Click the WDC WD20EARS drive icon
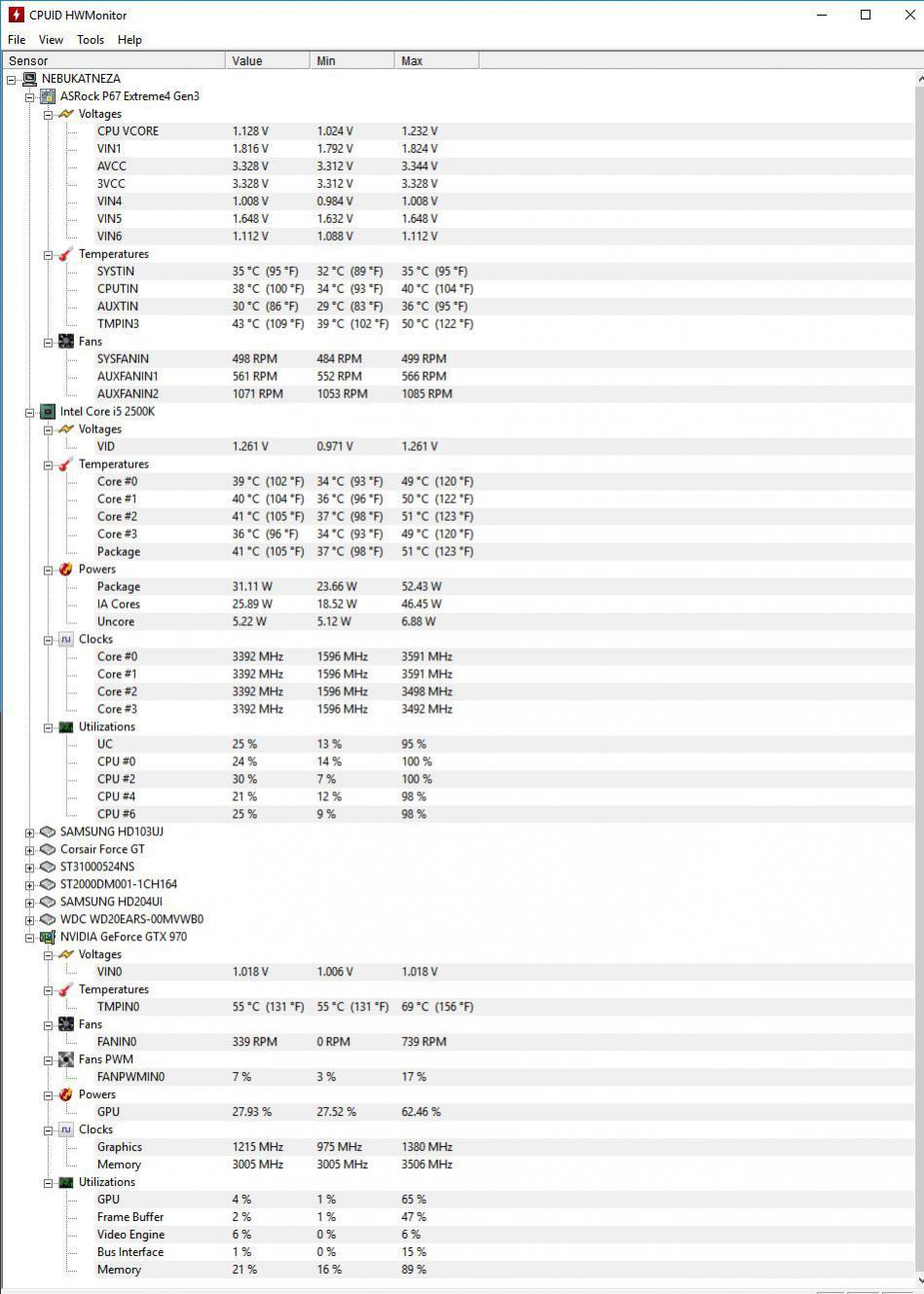This screenshot has height=1294, width=924. coord(48,920)
